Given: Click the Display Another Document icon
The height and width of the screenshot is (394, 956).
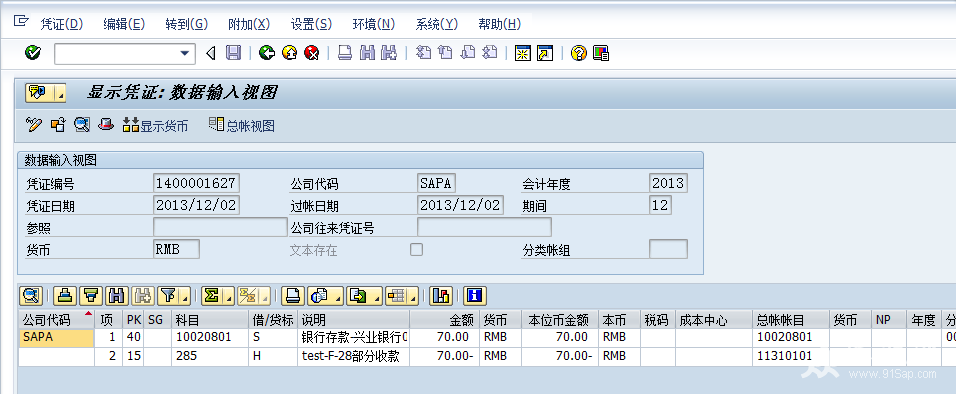Looking at the screenshot, I should (58, 125).
